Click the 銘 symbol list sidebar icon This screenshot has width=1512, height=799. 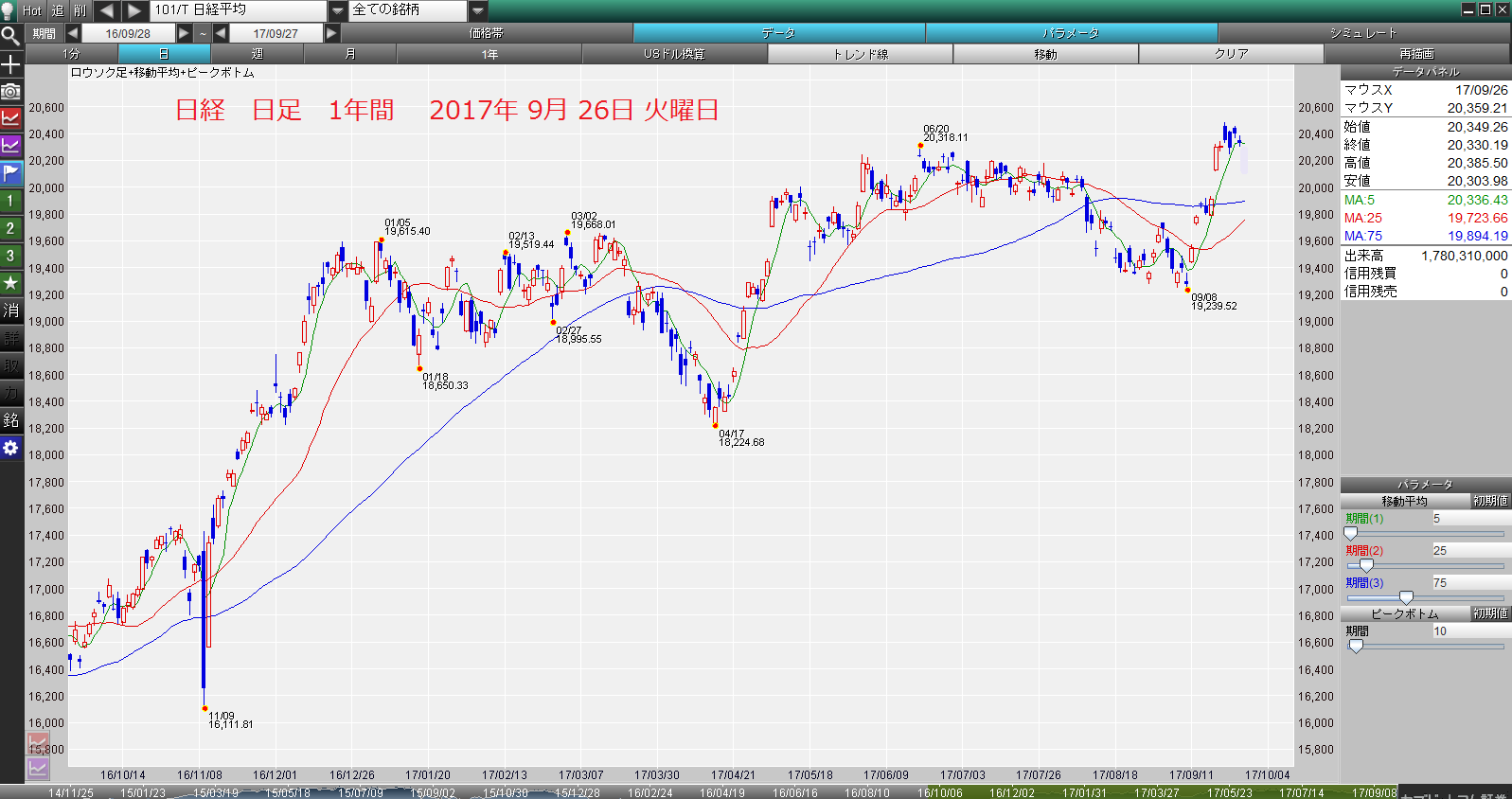click(10, 420)
